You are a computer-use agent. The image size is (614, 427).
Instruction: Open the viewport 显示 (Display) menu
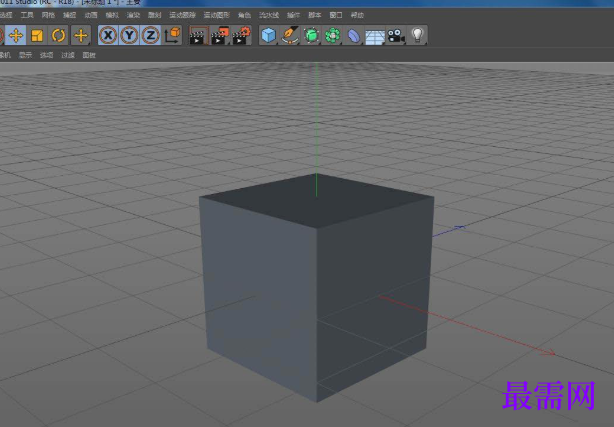(x=25, y=55)
